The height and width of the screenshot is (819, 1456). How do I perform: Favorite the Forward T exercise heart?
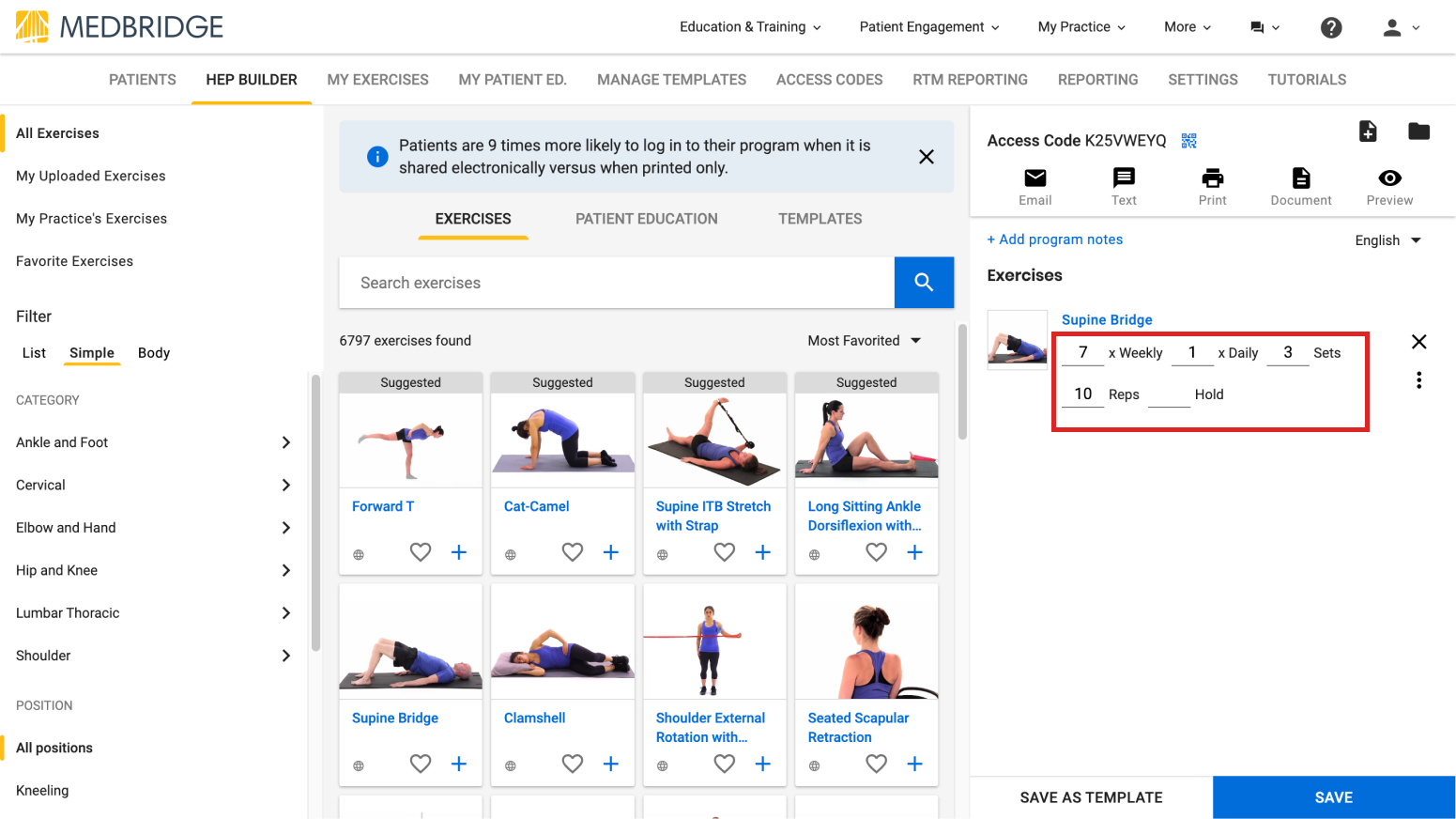point(421,552)
